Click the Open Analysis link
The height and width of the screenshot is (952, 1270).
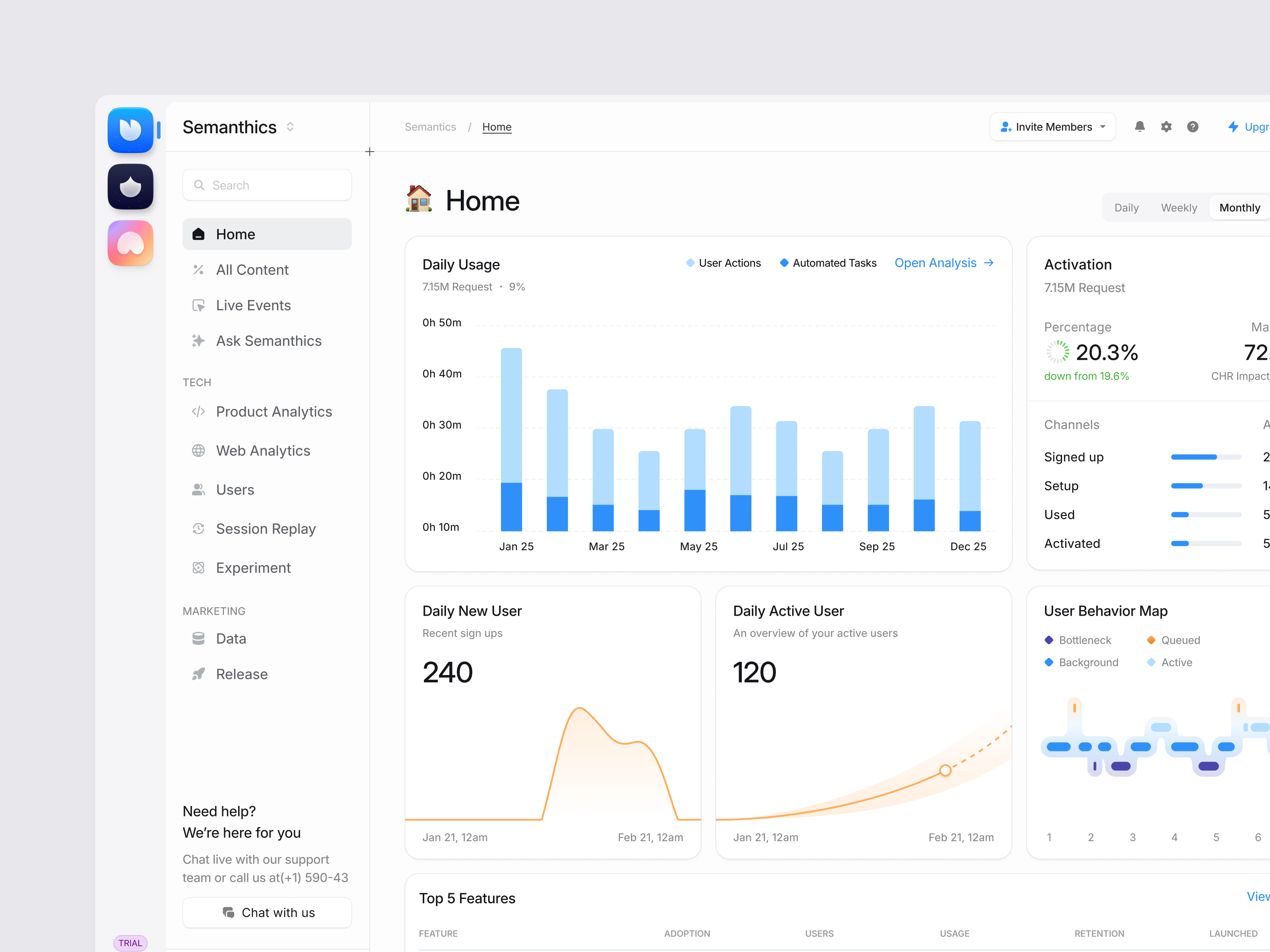(945, 263)
